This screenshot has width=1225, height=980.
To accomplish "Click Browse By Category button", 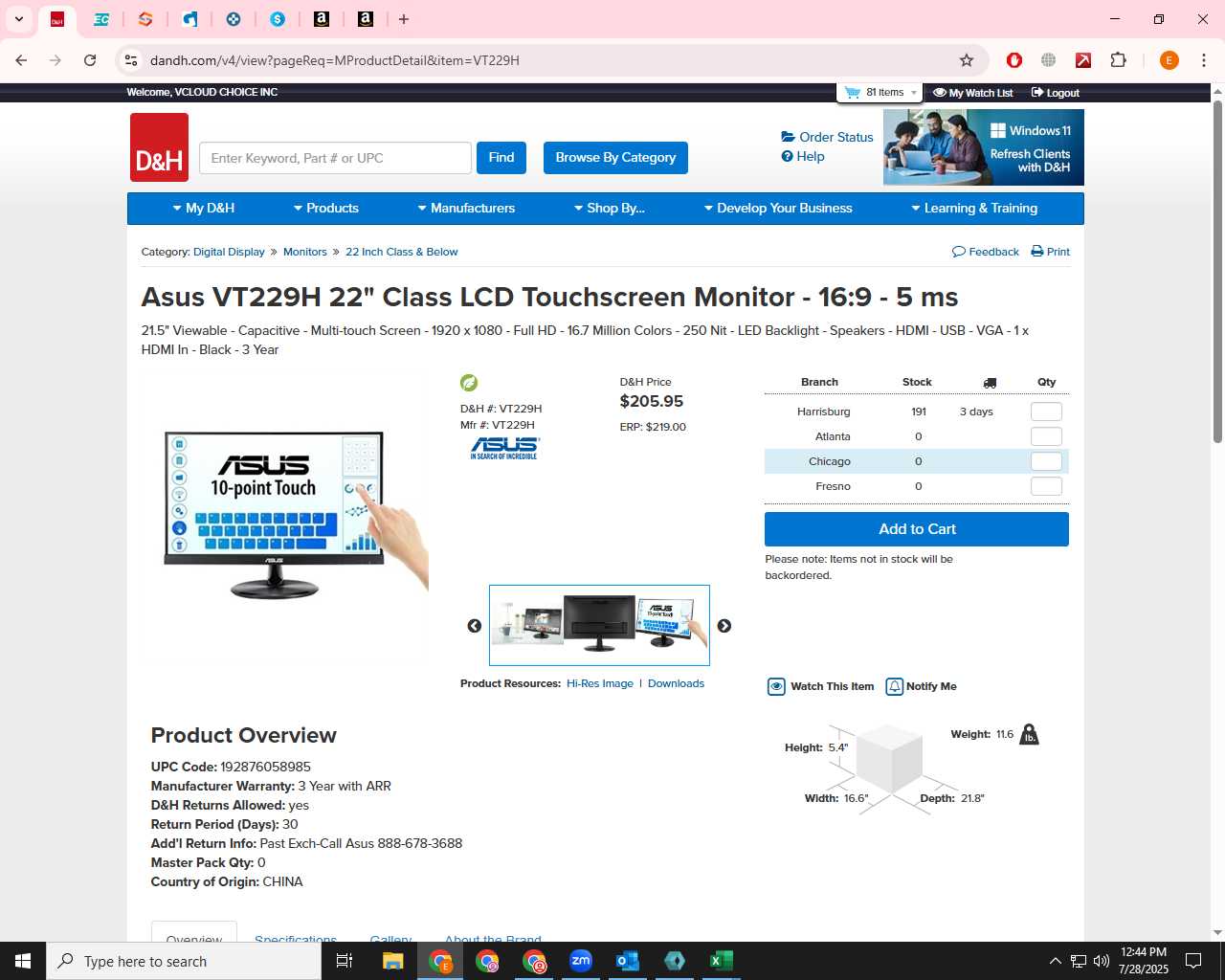I will (615, 158).
